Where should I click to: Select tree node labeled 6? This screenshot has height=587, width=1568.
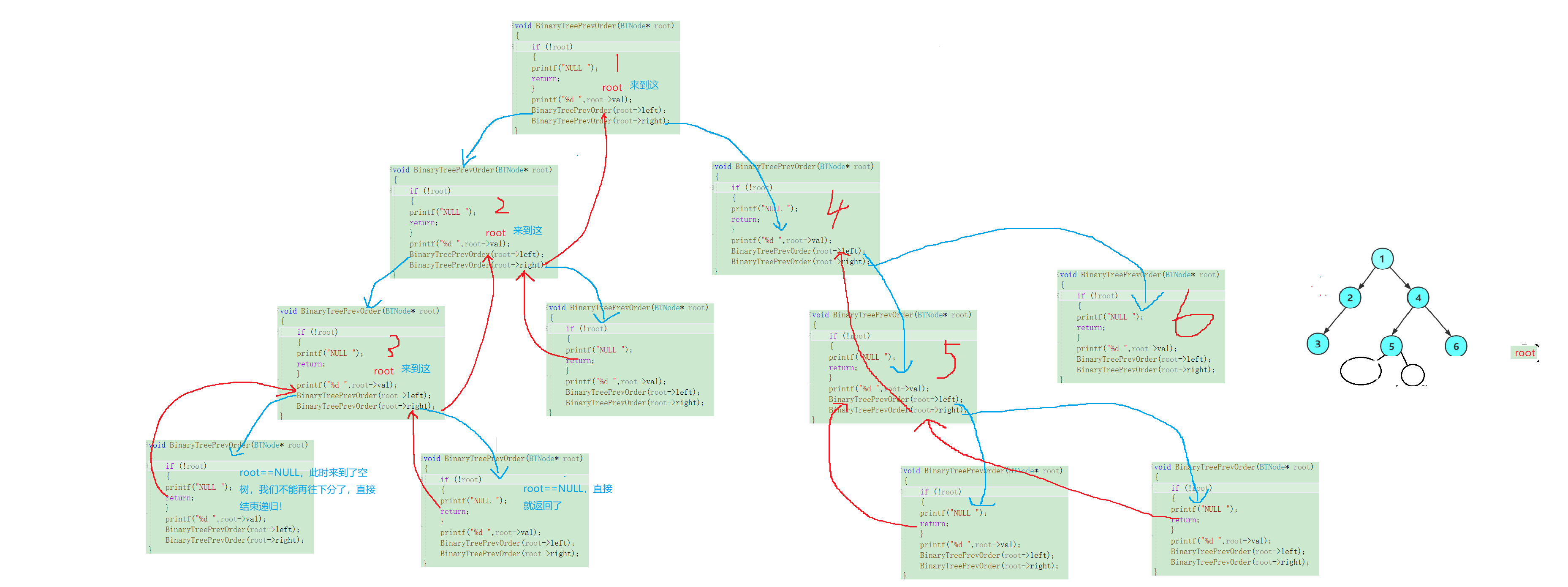pyautogui.click(x=1455, y=347)
